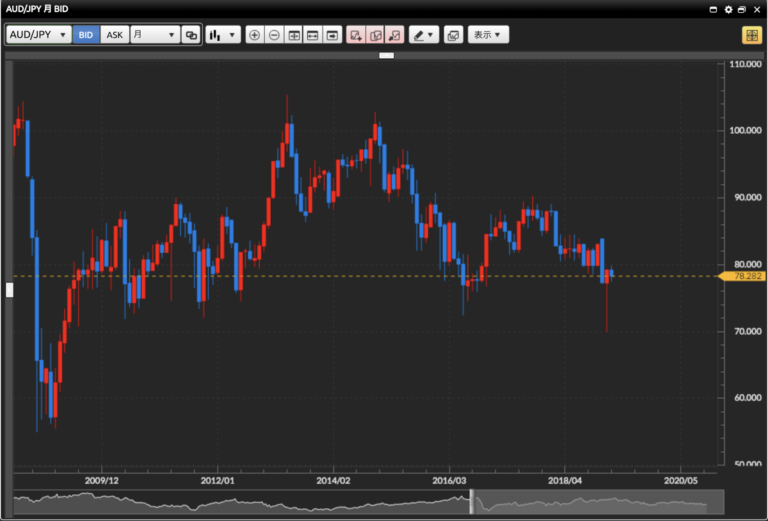Viewport: 768px width, 521px height.
Task: Click the pink add-order chart icon
Action: click(x=356, y=35)
